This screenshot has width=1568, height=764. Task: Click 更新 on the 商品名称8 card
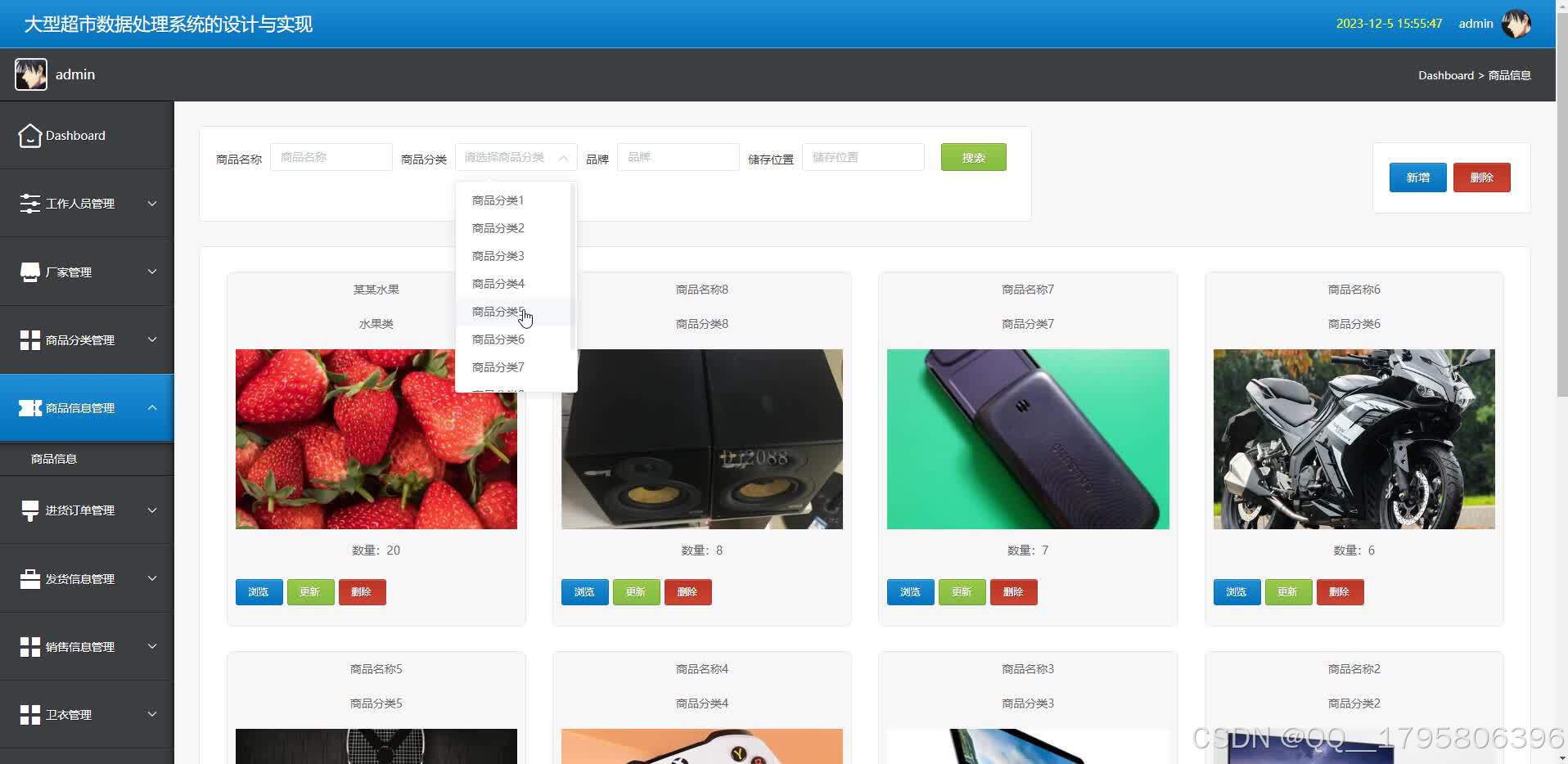click(636, 592)
